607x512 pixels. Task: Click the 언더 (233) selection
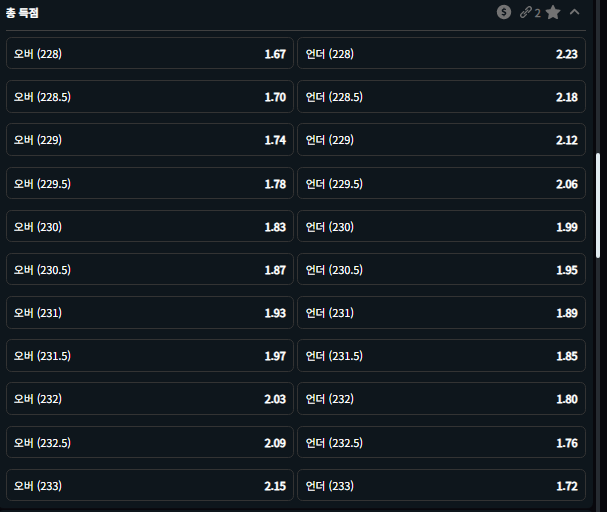441,486
